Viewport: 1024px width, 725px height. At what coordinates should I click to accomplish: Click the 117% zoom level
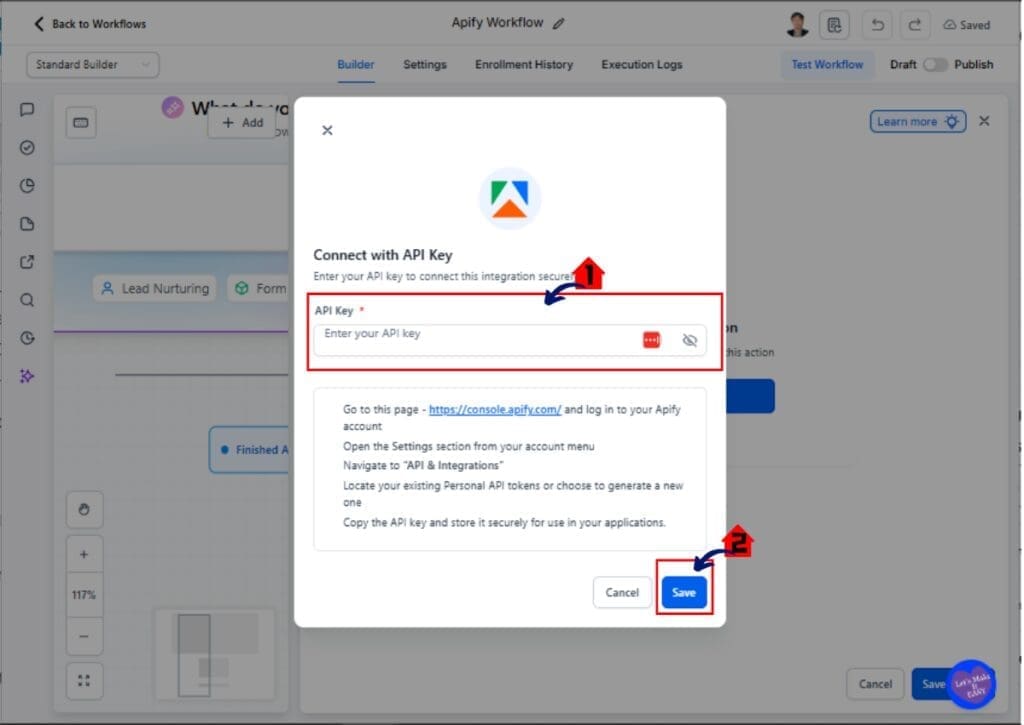point(84,595)
